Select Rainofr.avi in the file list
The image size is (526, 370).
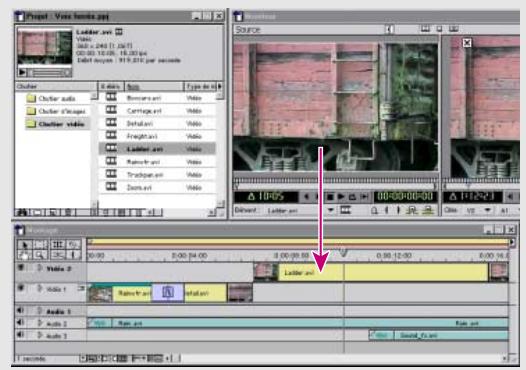pyautogui.click(x=157, y=162)
